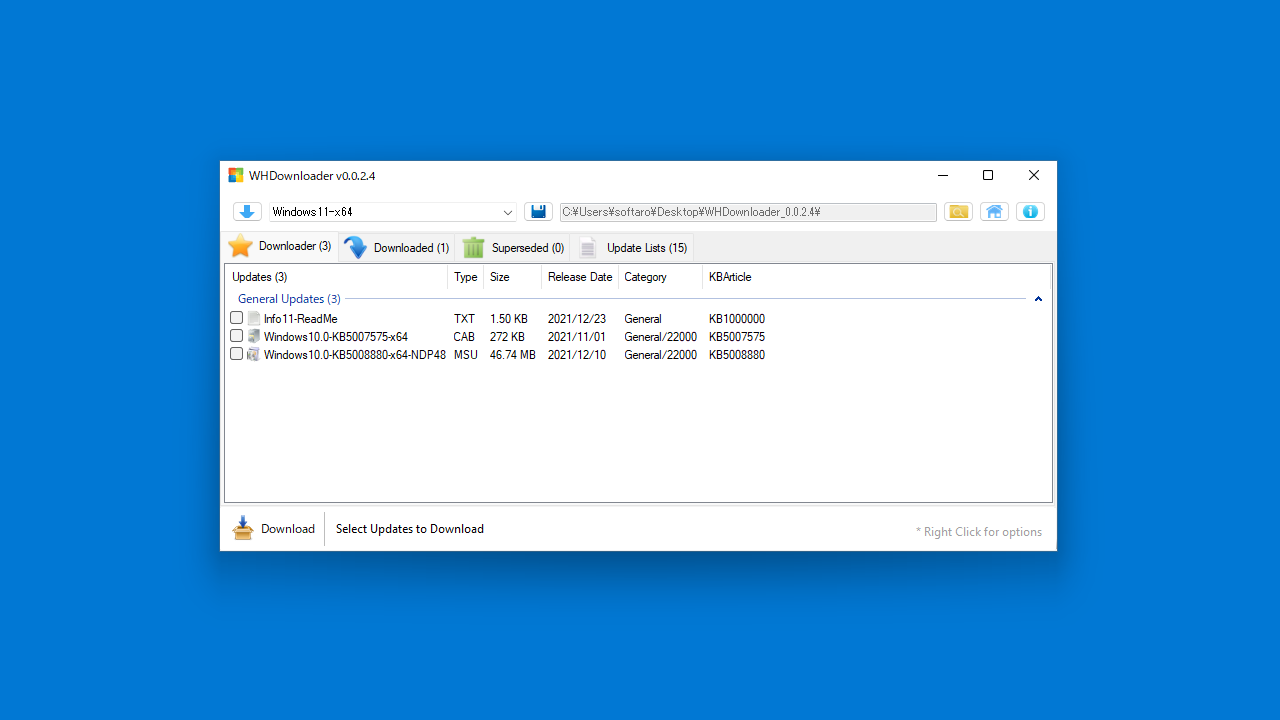Click the Download button label
This screenshot has height=720, width=1280.
coord(288,529)
